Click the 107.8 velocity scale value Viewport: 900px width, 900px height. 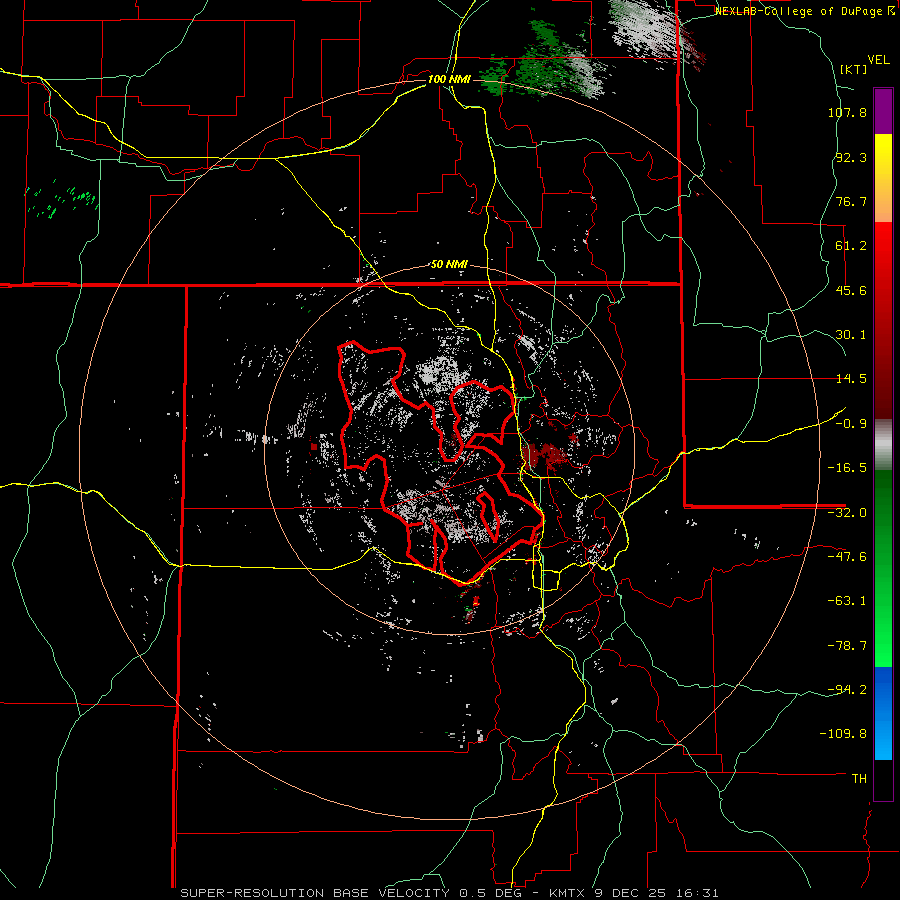click(847, 112)
